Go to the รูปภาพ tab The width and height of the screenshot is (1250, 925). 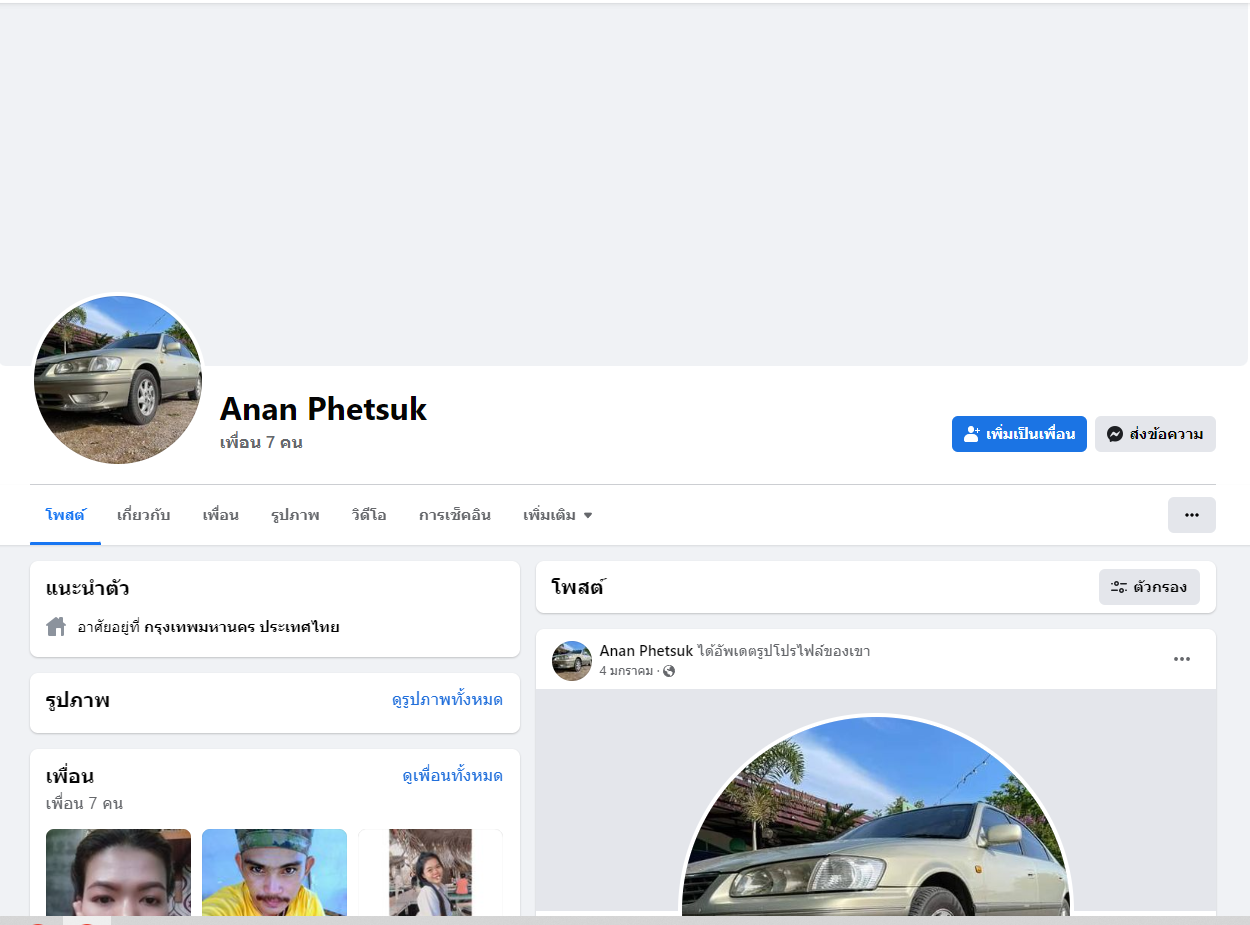[295, 515]
